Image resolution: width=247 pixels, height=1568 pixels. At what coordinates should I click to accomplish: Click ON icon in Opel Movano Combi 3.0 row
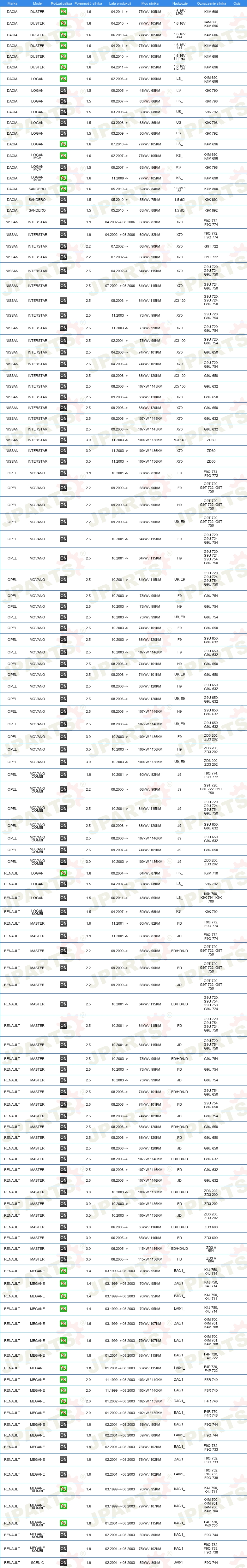(x=63, y=861)
